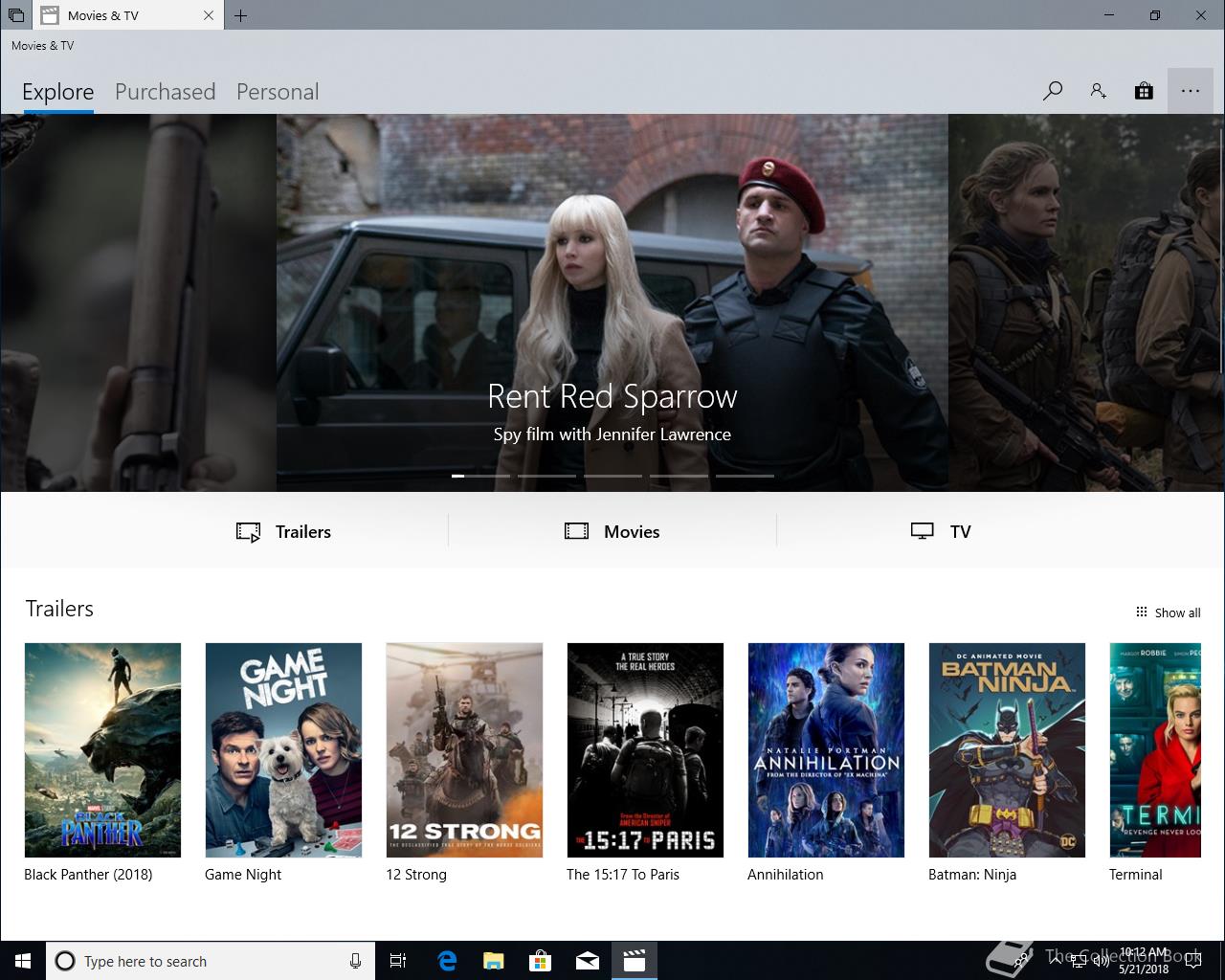Open Batman Ninja poster thumbnail

1007,750
